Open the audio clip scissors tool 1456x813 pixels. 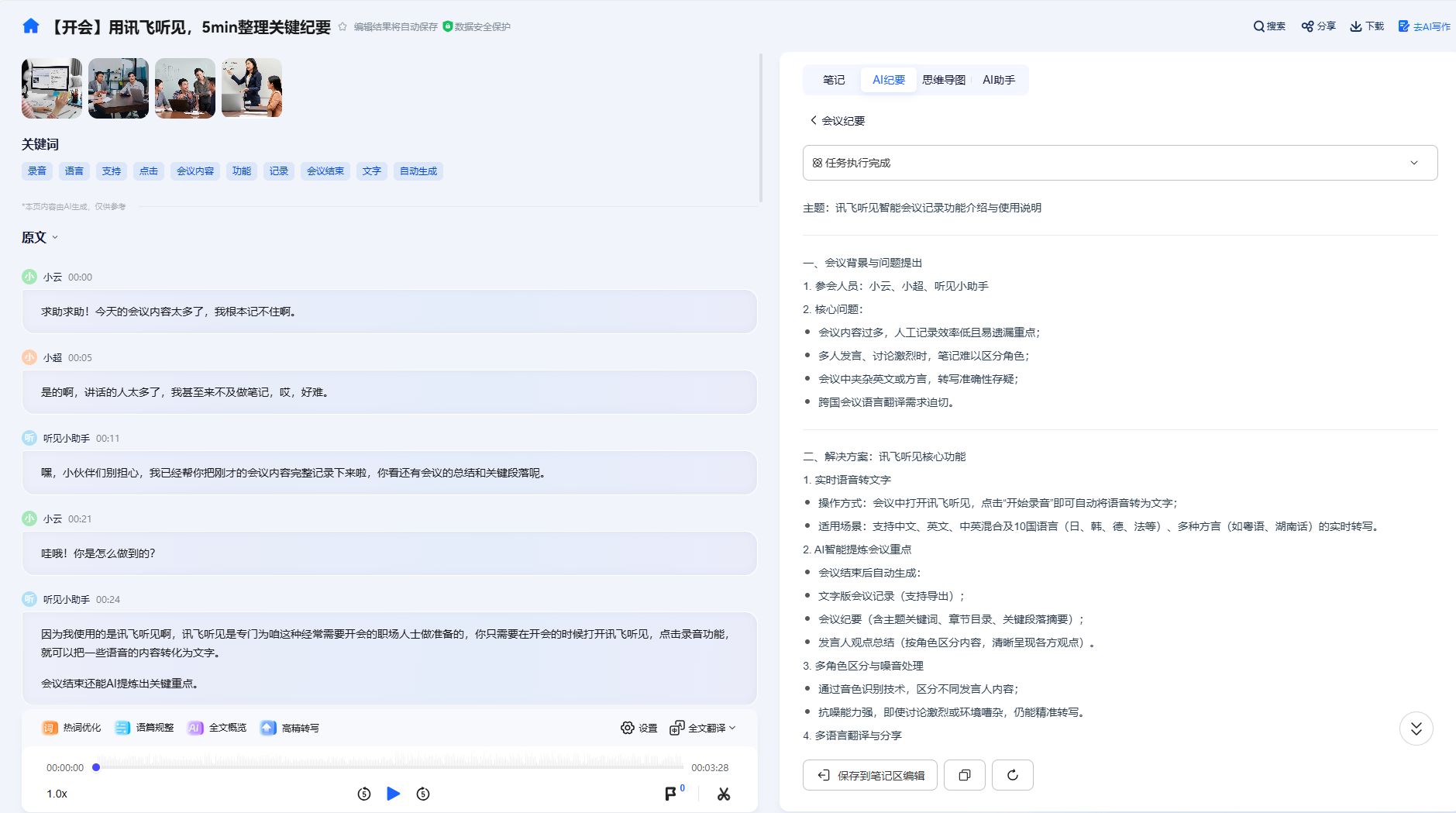[724, 794]
